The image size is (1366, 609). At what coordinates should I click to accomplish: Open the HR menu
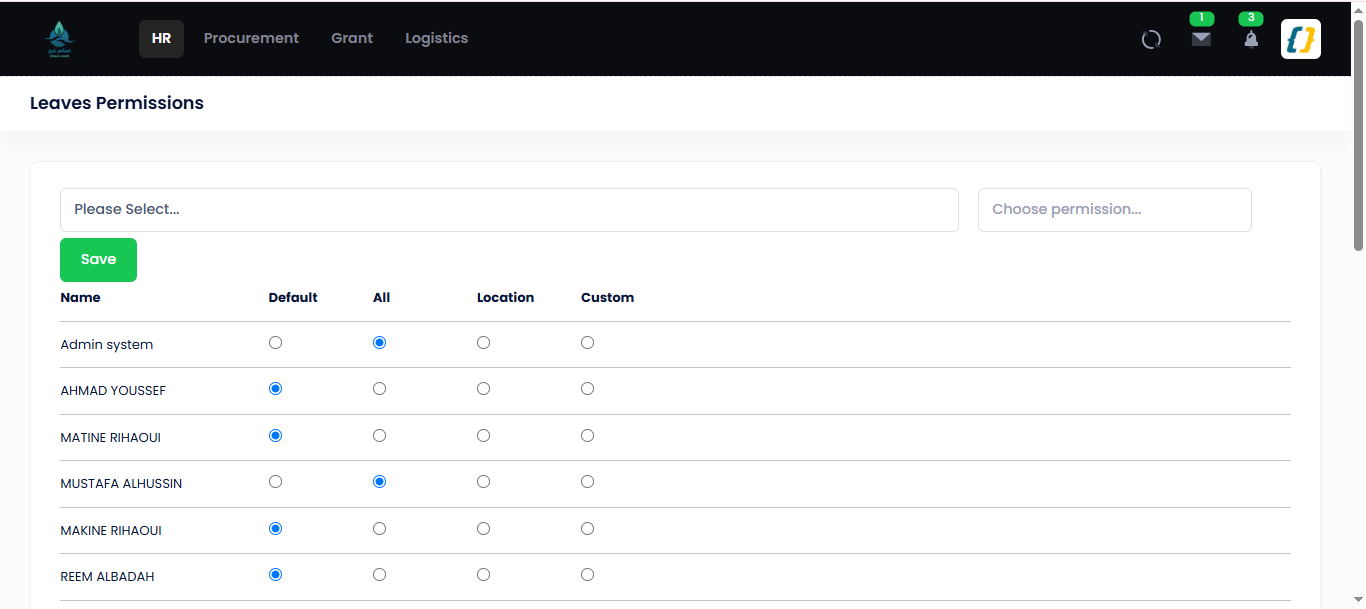tap(161, 39)
